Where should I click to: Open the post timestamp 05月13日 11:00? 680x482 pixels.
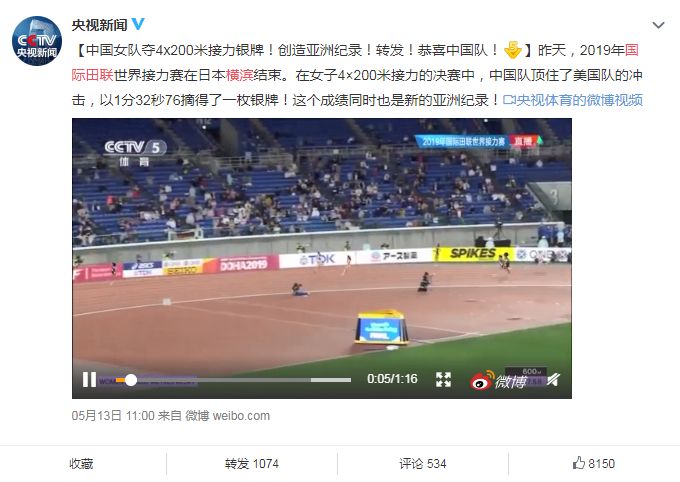point(113,416)
